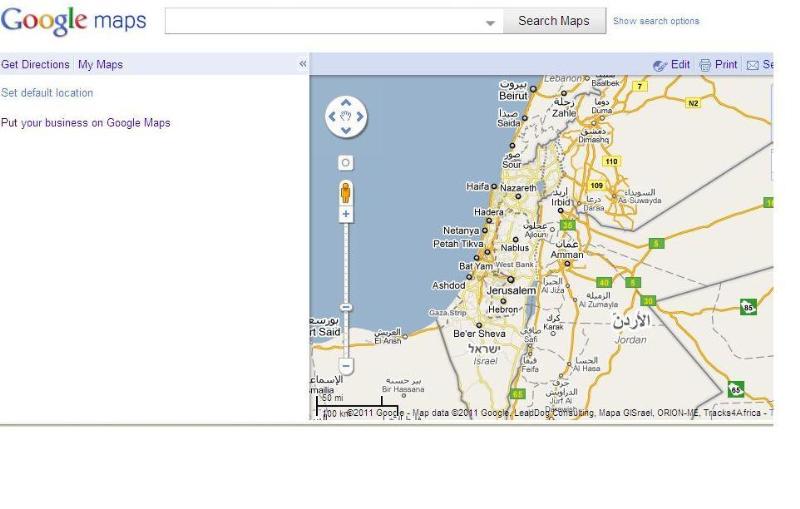Pan the map right with arrow
The image size is (800, 509).
[x=360, y=119]
